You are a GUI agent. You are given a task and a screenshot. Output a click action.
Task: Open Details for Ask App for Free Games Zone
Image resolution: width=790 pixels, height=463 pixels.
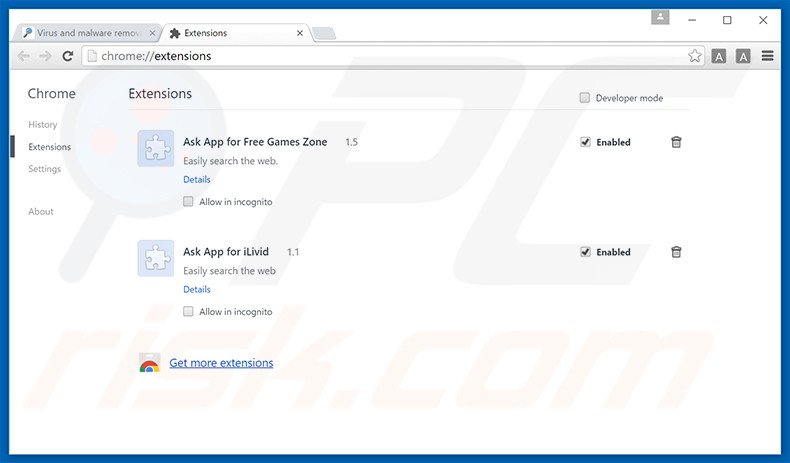tap(196, 179)
